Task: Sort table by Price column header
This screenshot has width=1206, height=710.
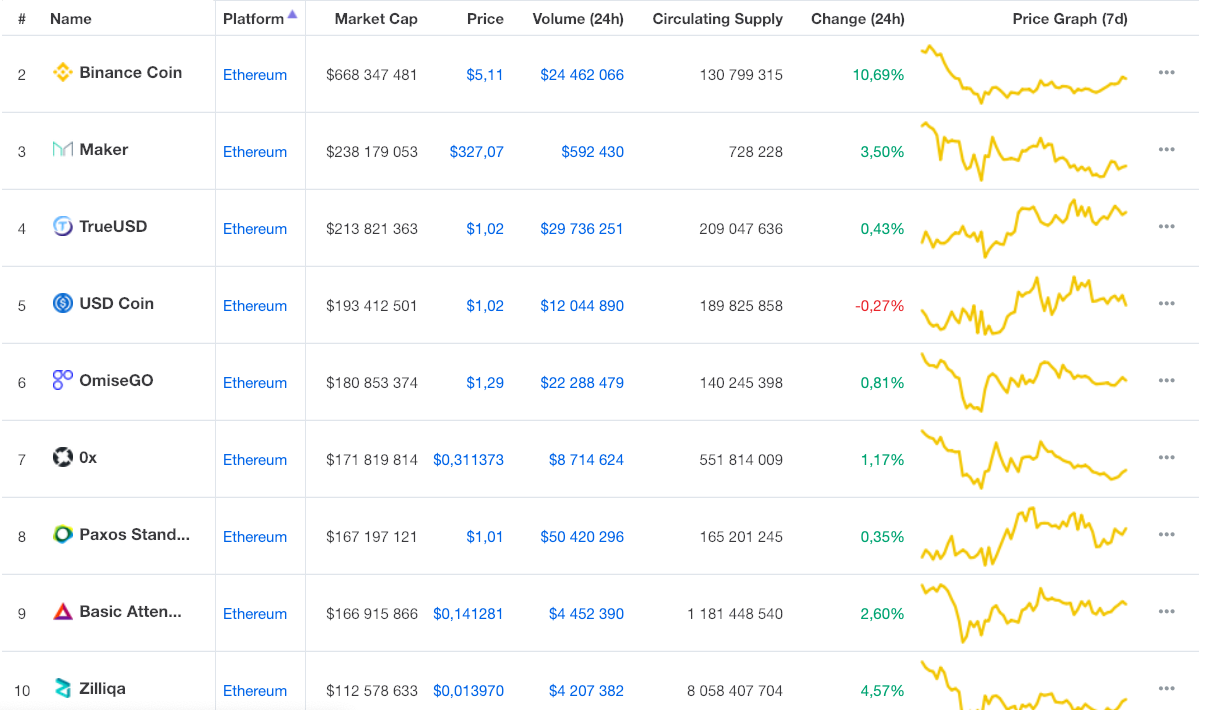Action: [485, 19]
